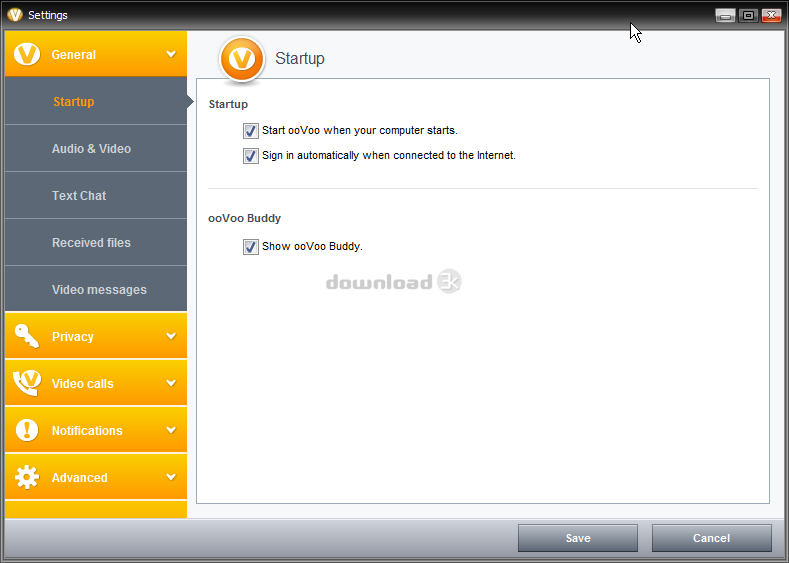Cancel the settings changes

pyautogui.click(x=712, y=538)
